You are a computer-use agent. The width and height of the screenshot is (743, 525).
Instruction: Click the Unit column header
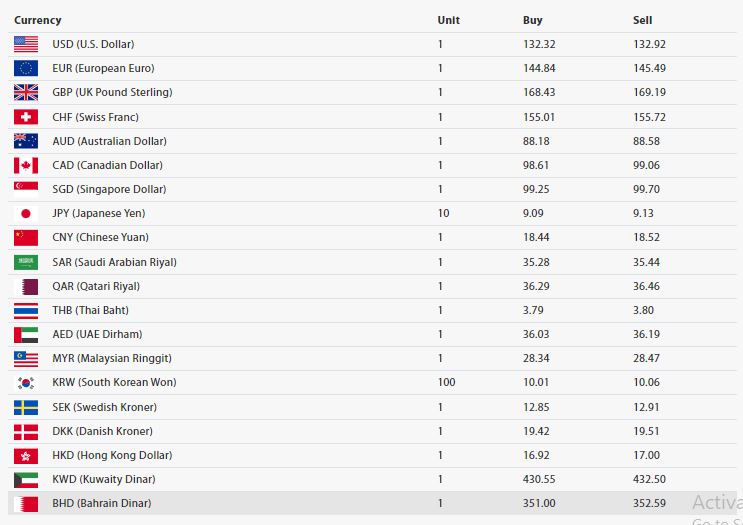(x=448, y=20)
